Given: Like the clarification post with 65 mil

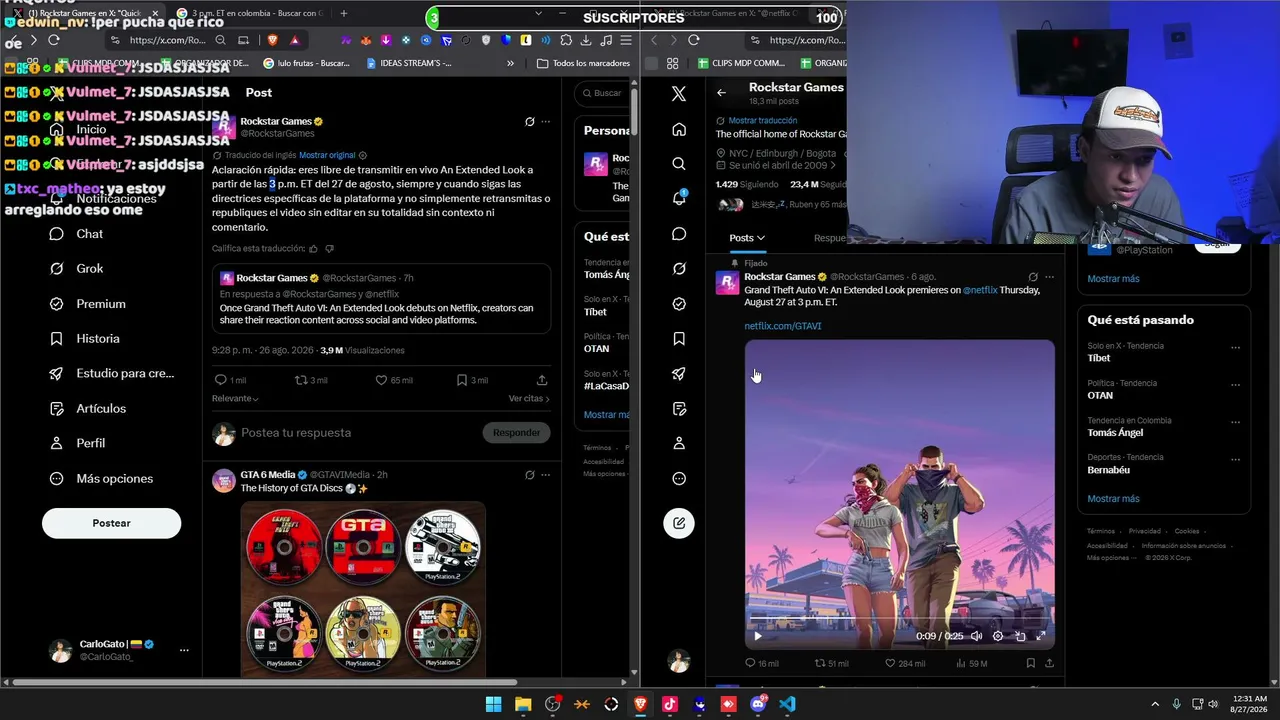Looking at the screenshot, I should click(x=381, y=380).
